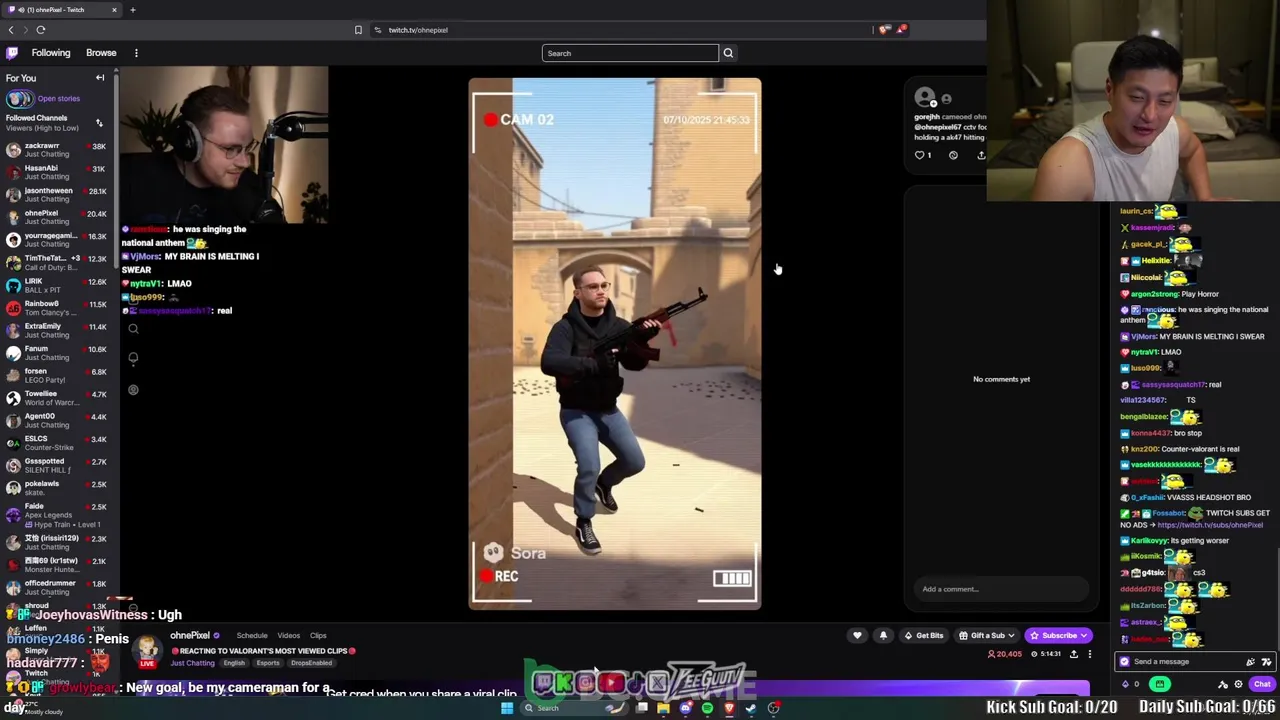Screen dimensions: 1280x720
Task: Open the Browse tab
Action: coord(101,53)
